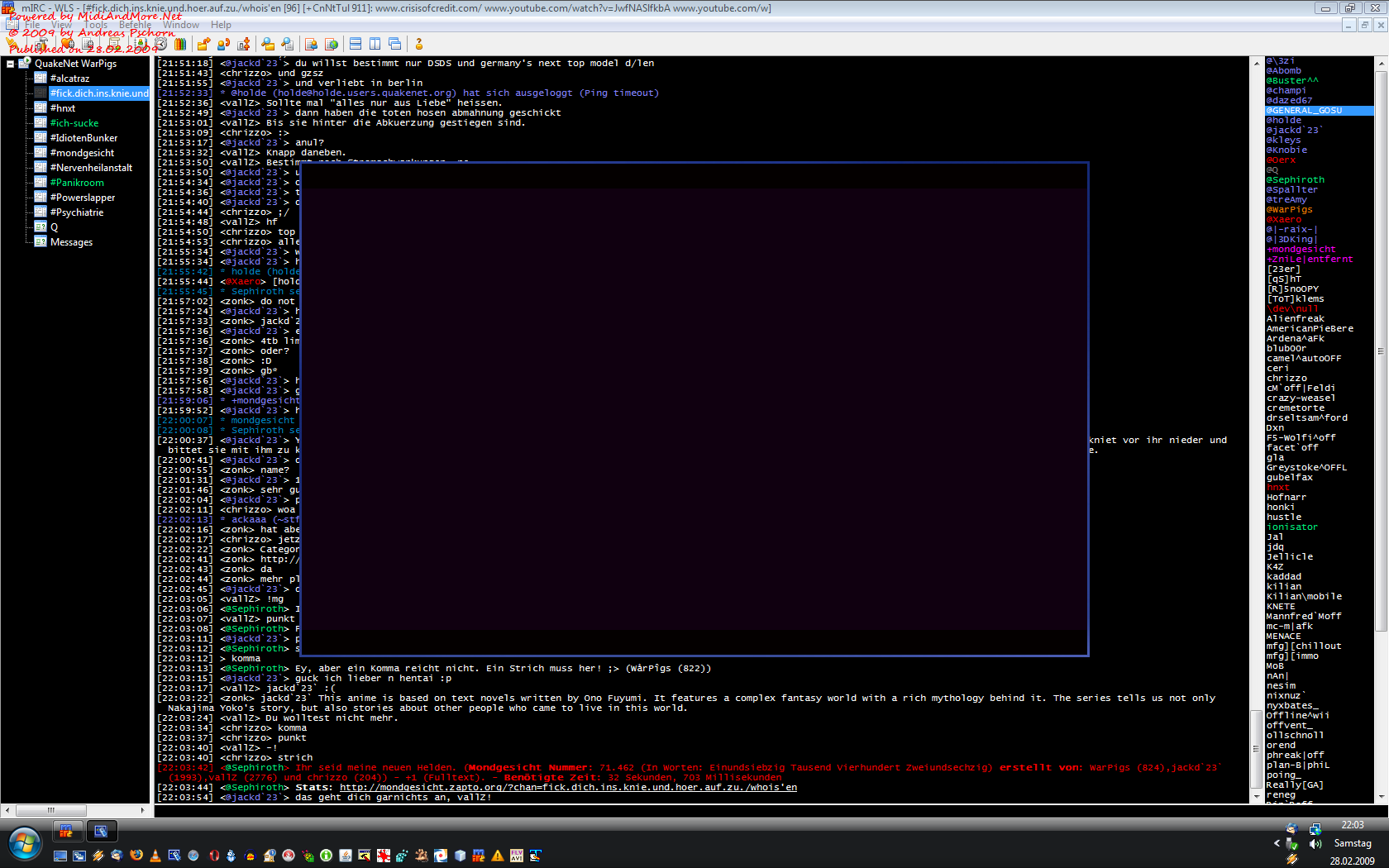Click the Cascade windows toolbar icon
This screenshot has width=1389, height=868.
(x=395, y=44)
